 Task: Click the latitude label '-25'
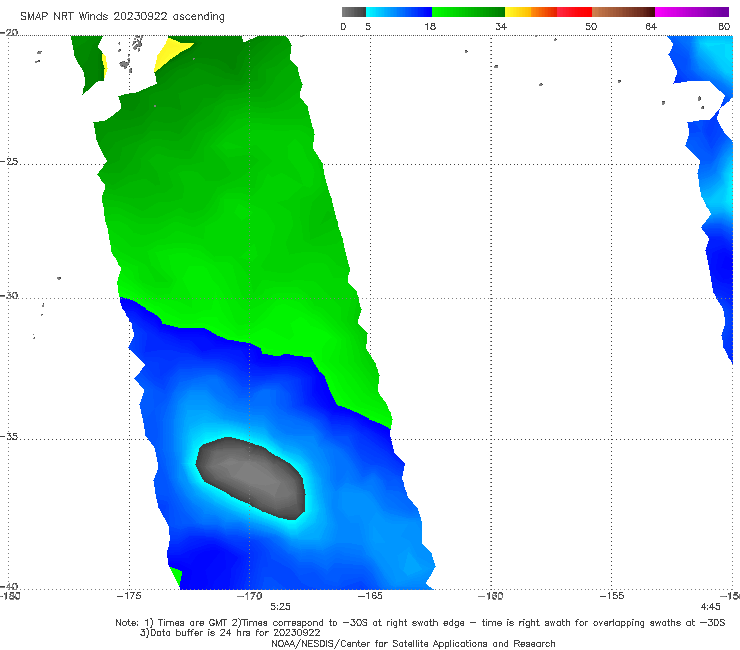click(9, 161)
